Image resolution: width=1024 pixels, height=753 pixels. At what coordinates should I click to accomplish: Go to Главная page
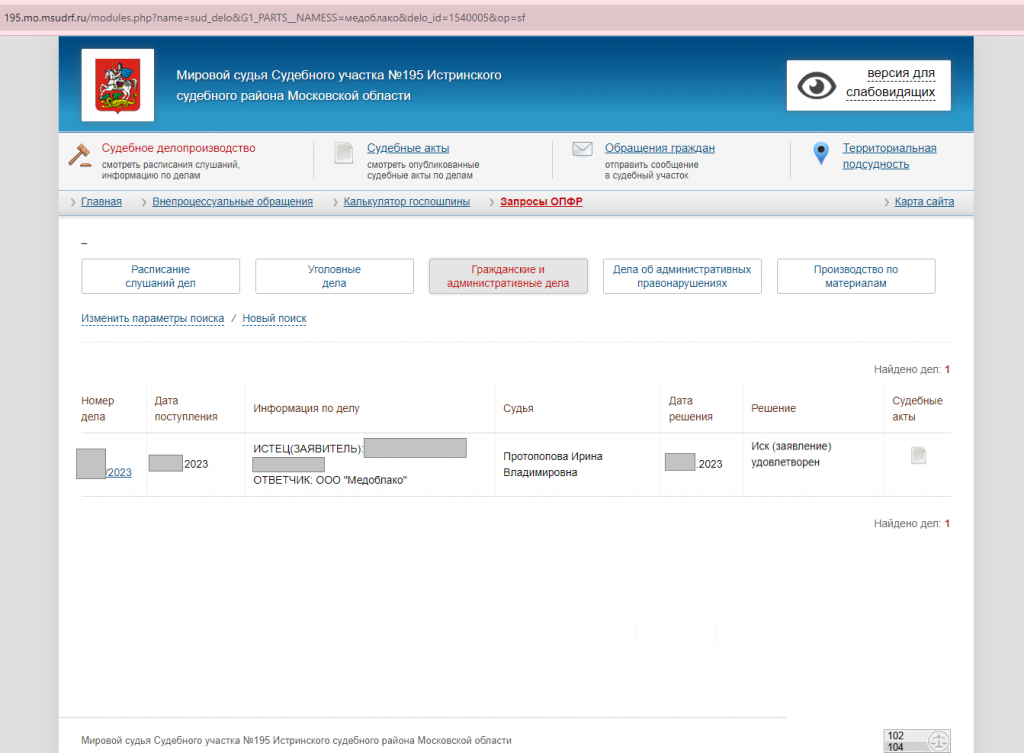[x=101, y=202]
